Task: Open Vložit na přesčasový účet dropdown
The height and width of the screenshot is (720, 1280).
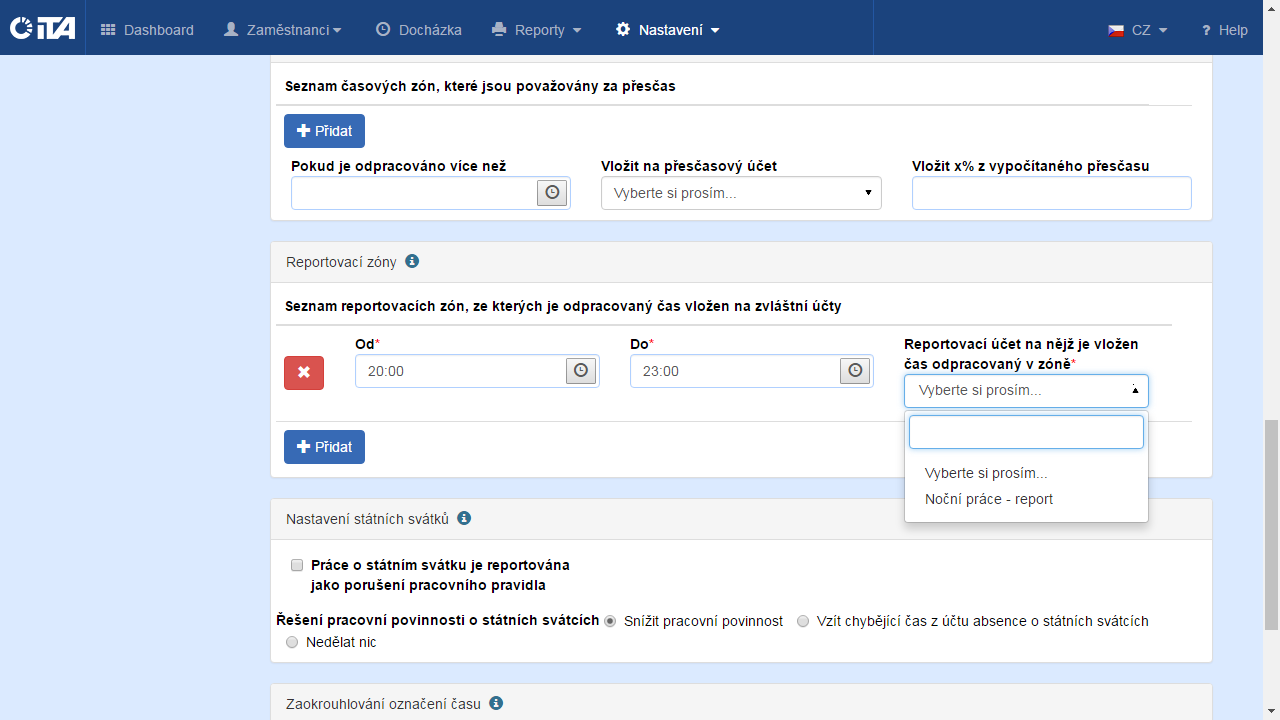Action: (x=741, y=193)
